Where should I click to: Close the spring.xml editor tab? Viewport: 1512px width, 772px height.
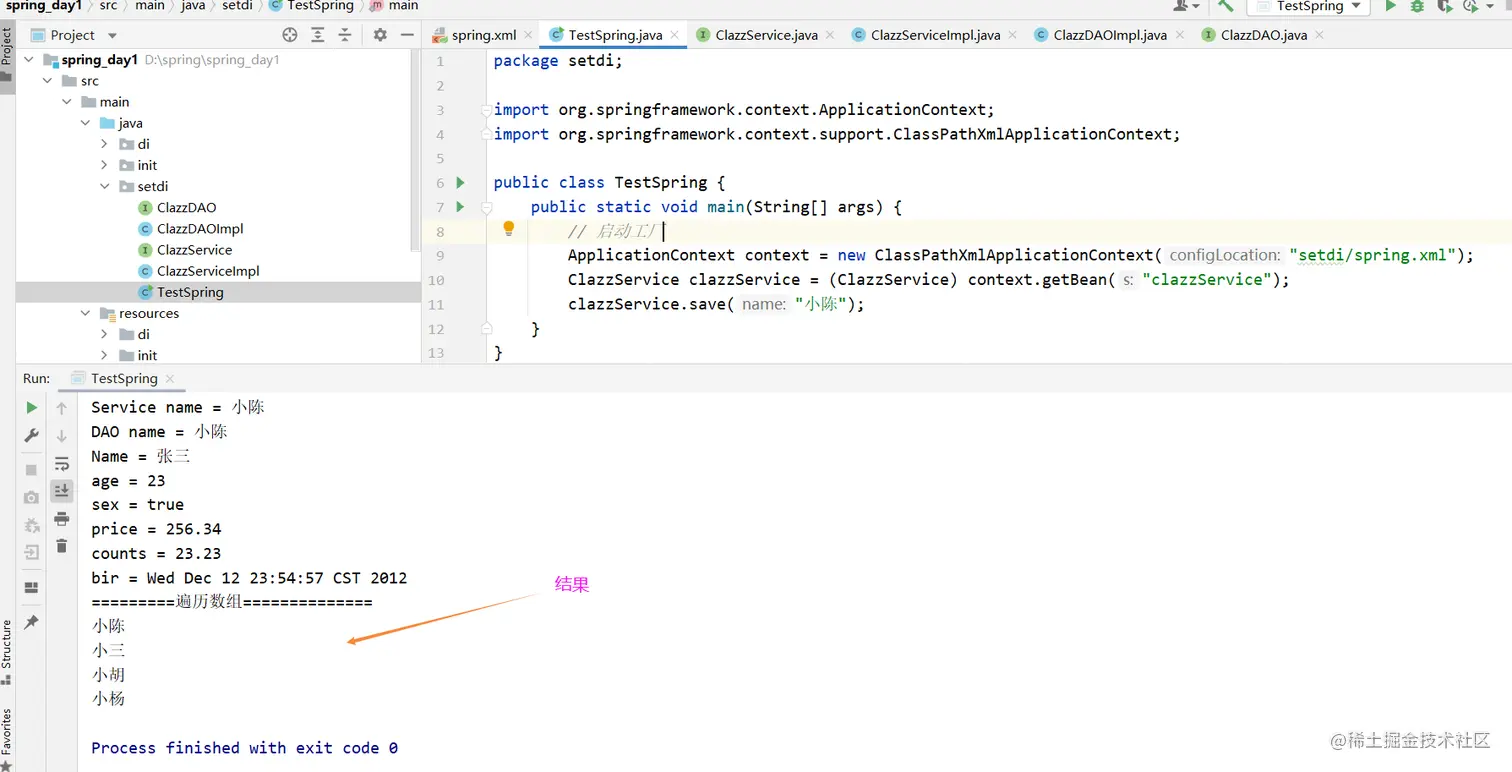pos(530,35)
